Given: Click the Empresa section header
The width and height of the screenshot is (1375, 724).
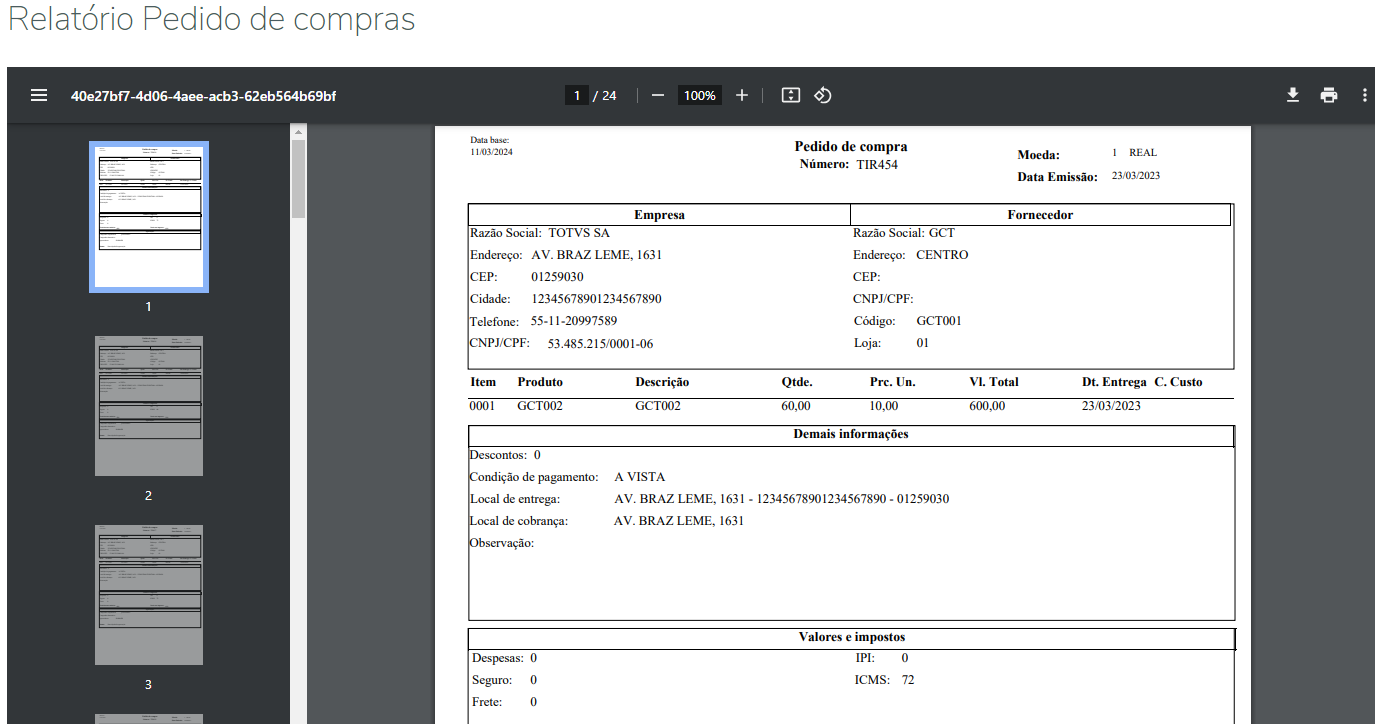Looking at the screenshot, I should tap(659, 215).
